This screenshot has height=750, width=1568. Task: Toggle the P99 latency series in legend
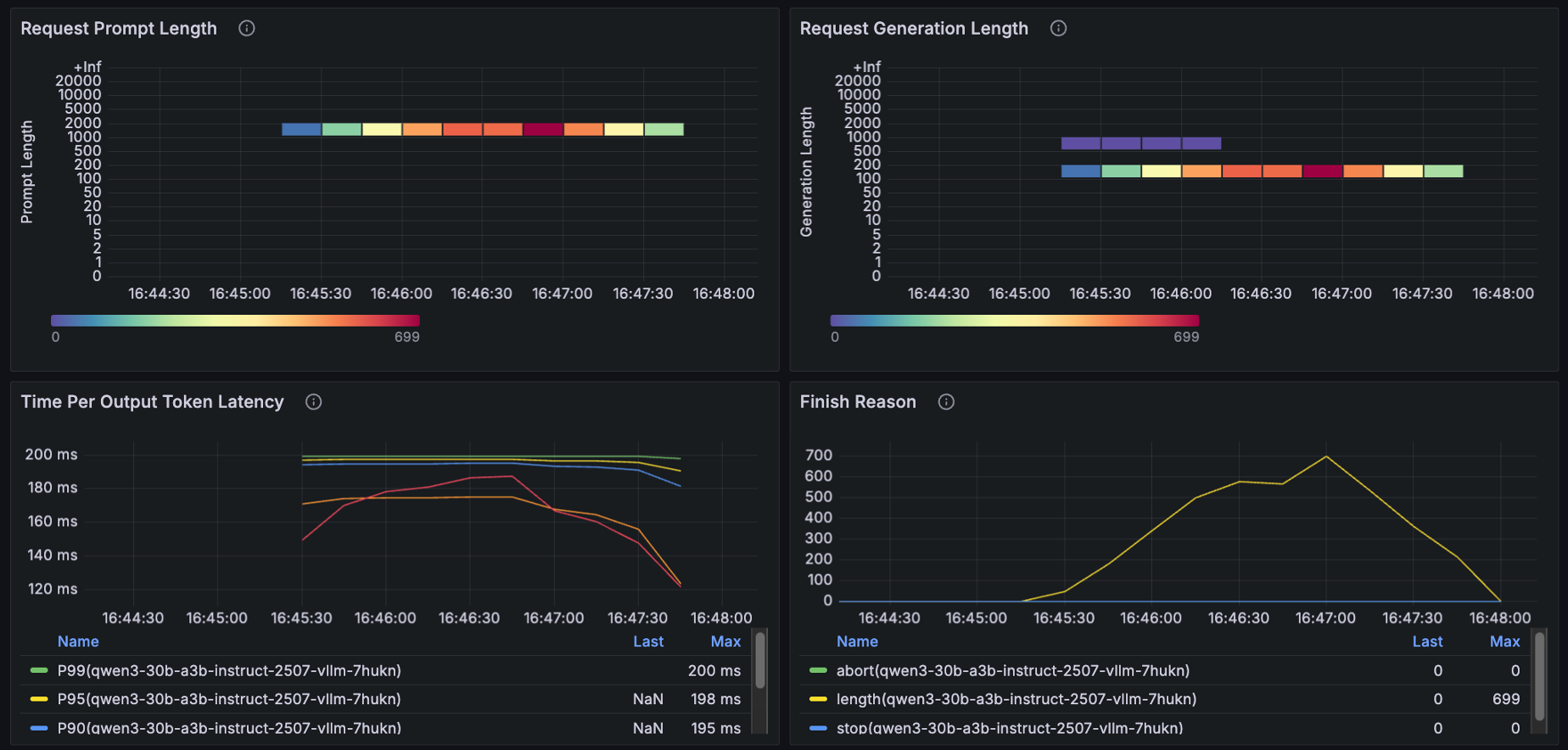click(229, 670)
